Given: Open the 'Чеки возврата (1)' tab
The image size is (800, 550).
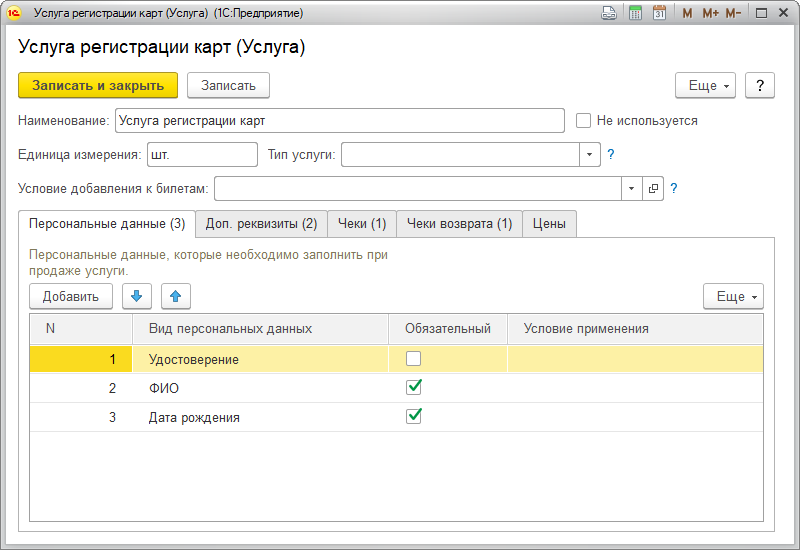Looking at the screenshot, I should [459, 223].
